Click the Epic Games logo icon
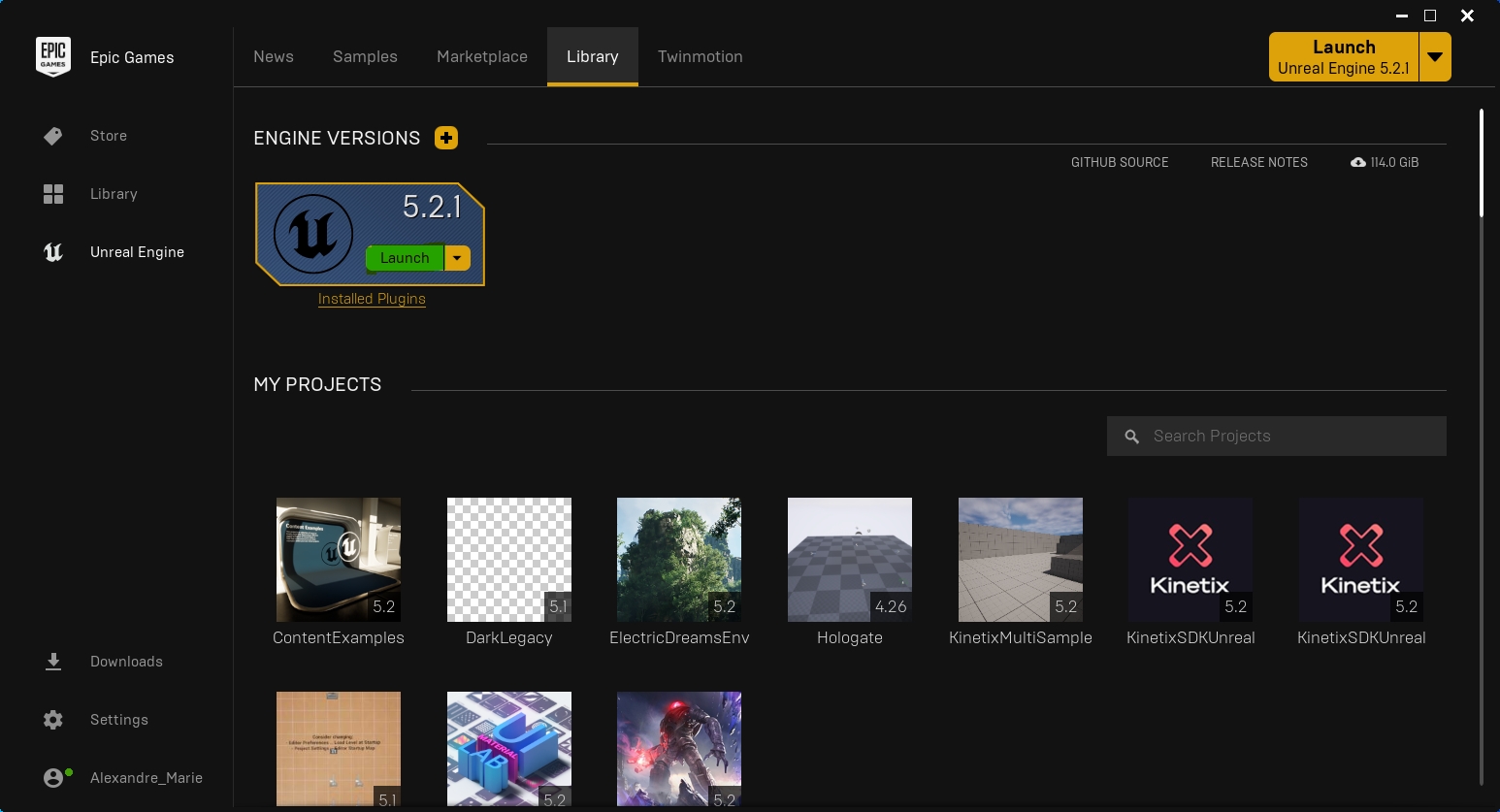The width and height of the screenshot is (1500, 812). pyautogui.click(x=53, y=57)
